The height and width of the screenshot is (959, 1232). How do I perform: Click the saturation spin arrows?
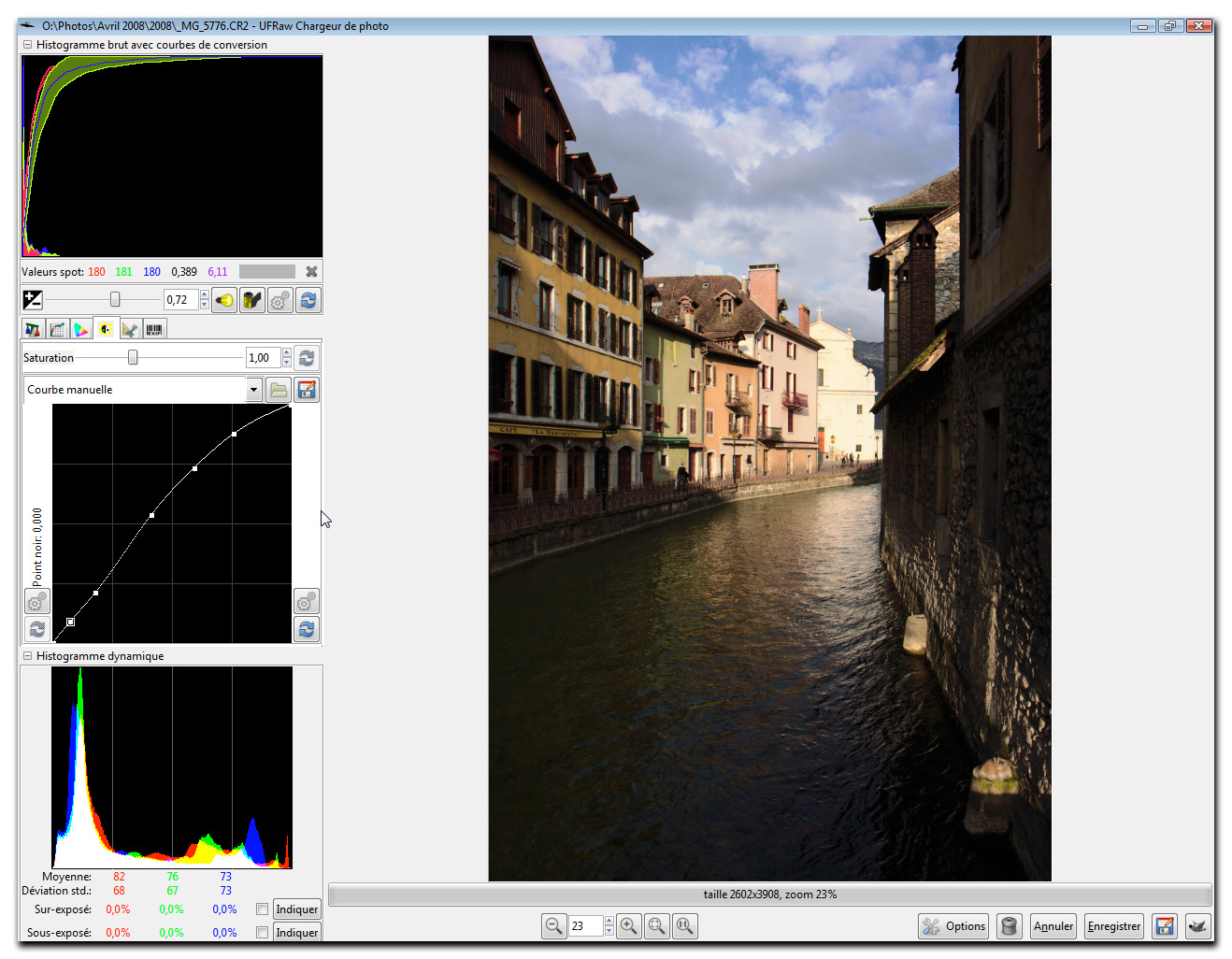(x=287, y=358)
